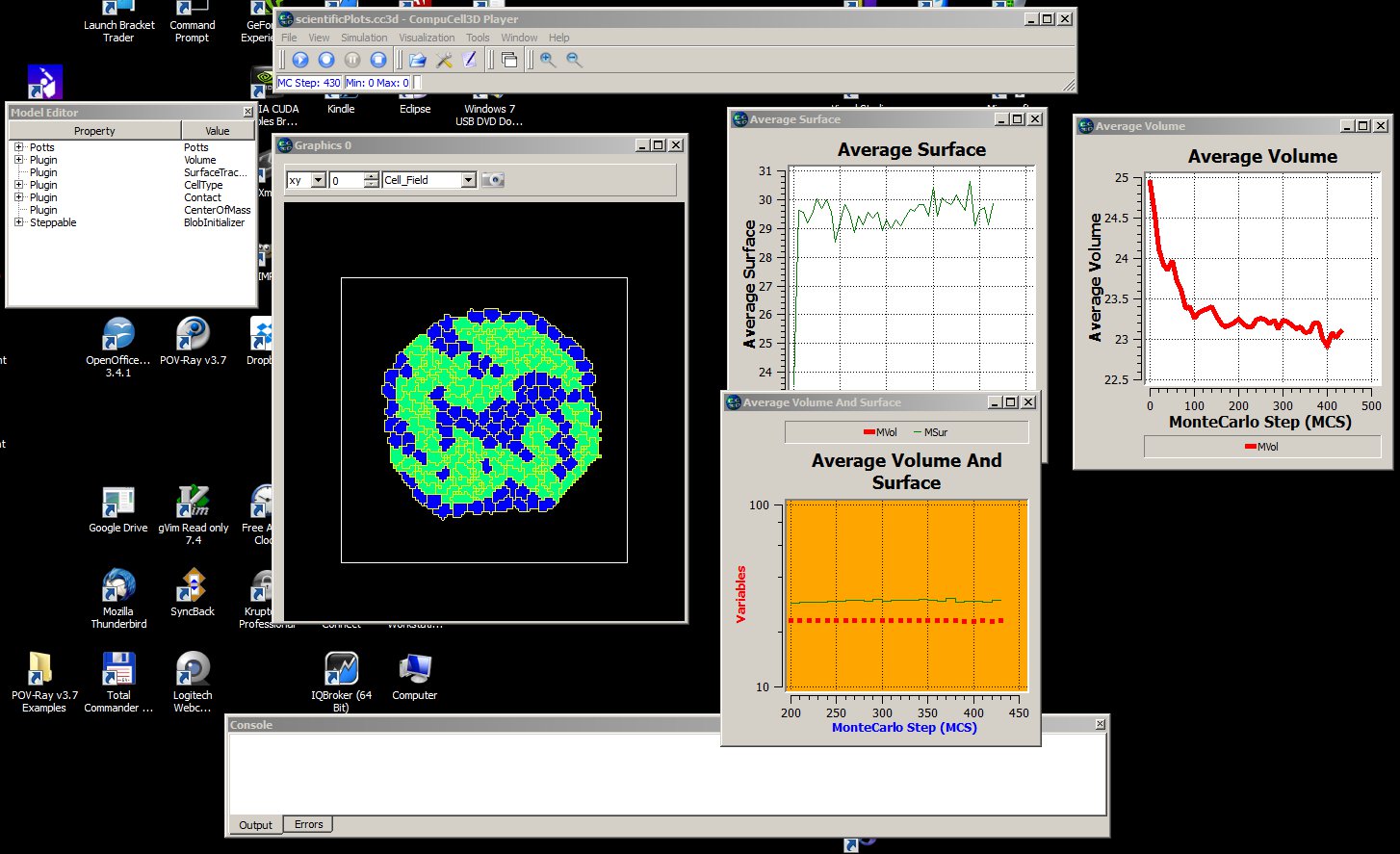Expand the Steppable BlobInitializer node
This screenshot has height=854, width=1400.
point(18,222)
